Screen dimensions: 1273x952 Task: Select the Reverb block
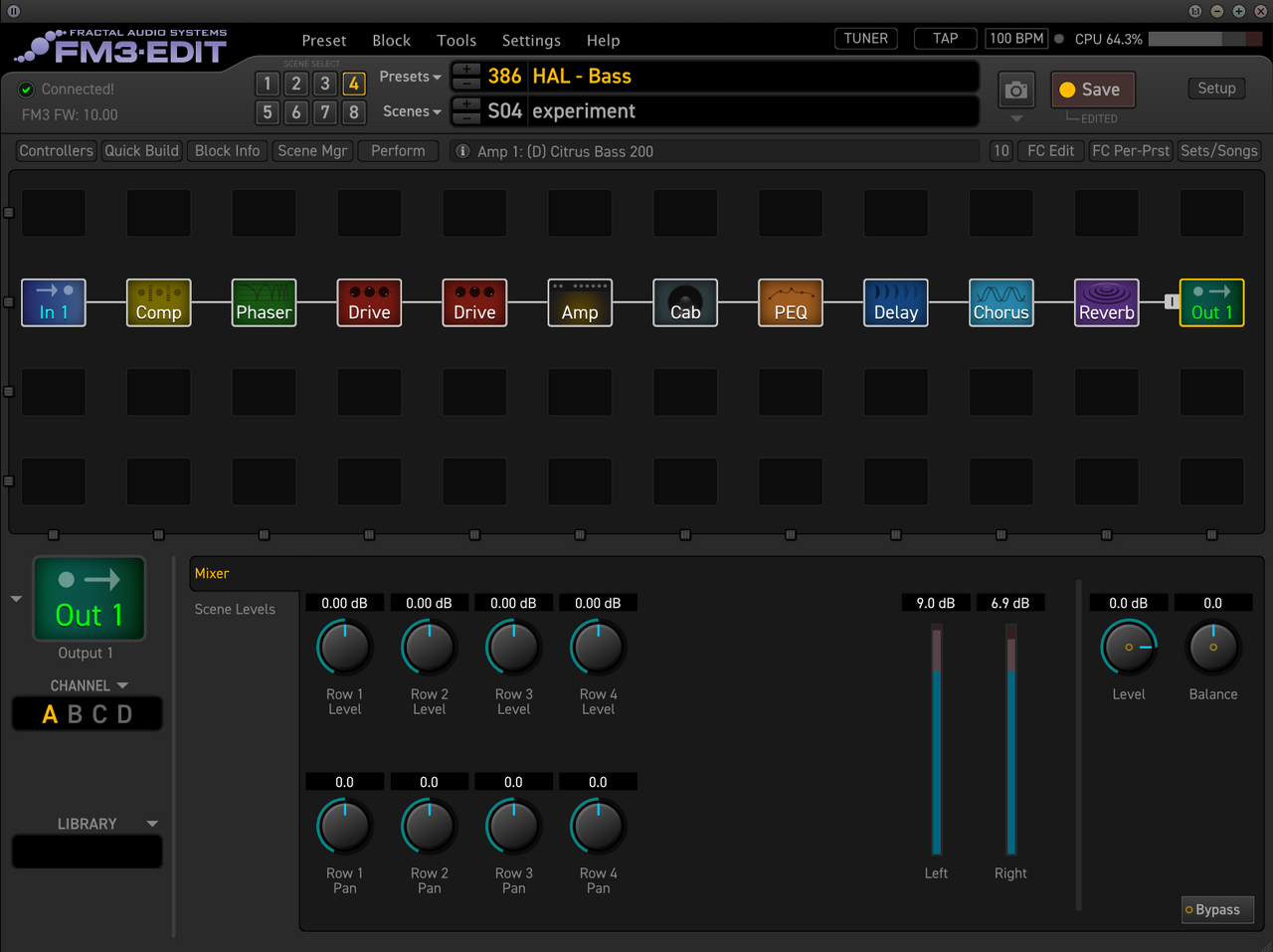(1107, 302)
